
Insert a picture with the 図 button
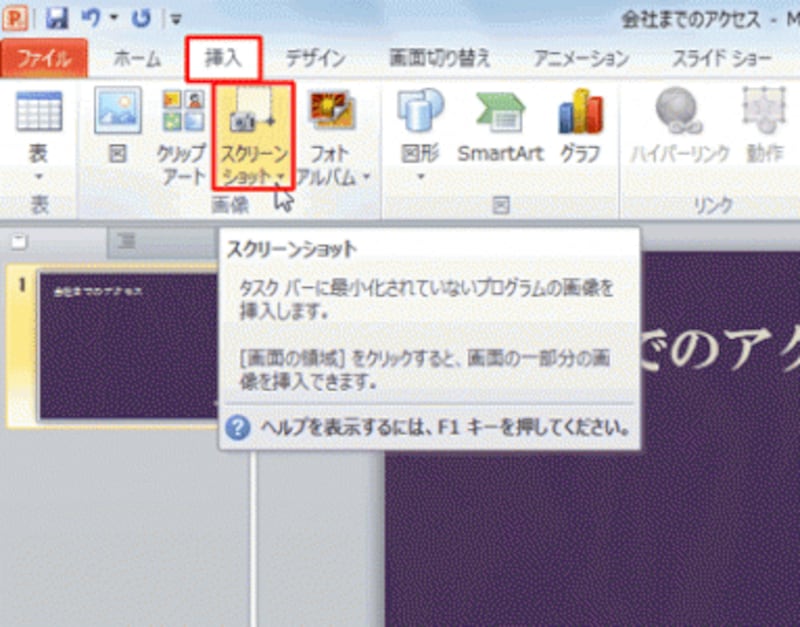pyautogui.click(x=117, y=127)
